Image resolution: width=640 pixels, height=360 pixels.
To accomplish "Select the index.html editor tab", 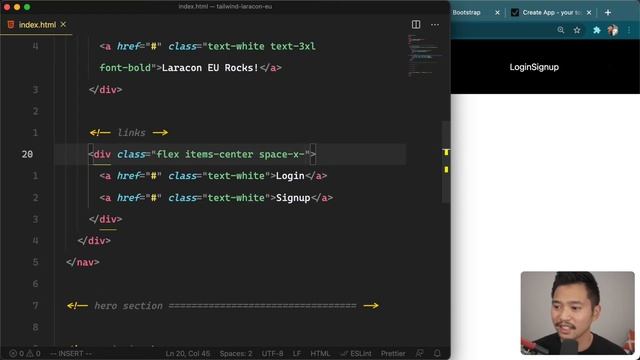I will click(x=36, y=24).
